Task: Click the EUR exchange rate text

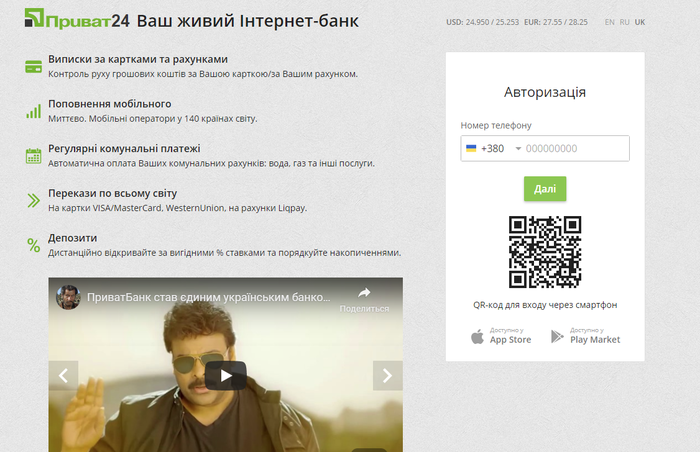Action: click(x=556, y=22)
